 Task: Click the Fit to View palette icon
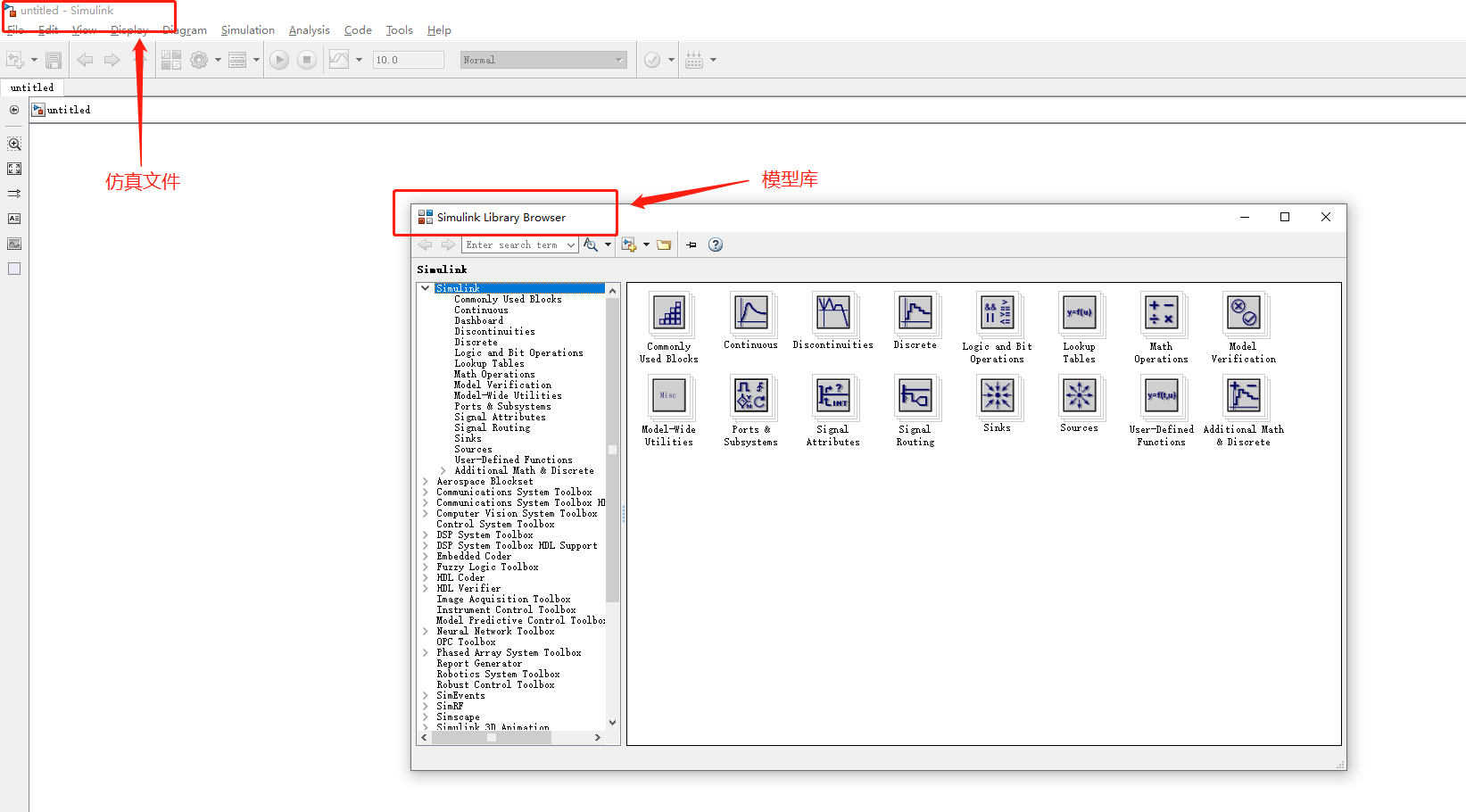pos(14,169)
